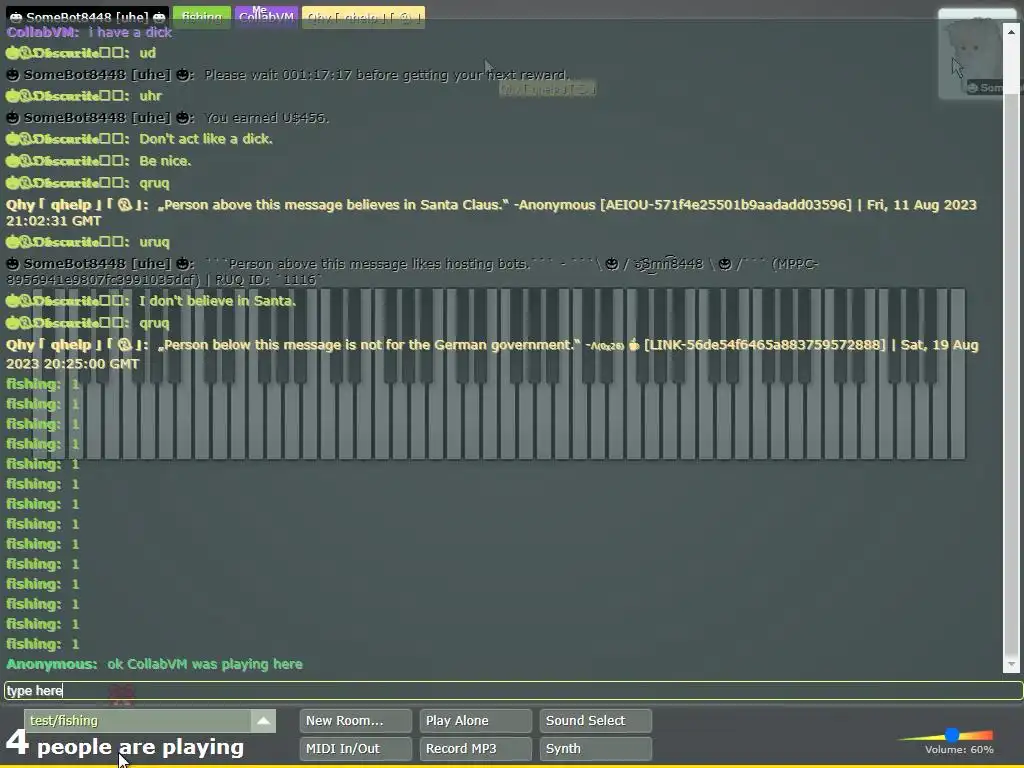Click 'ok CollabVM was playing here' message

click(205, 664)
